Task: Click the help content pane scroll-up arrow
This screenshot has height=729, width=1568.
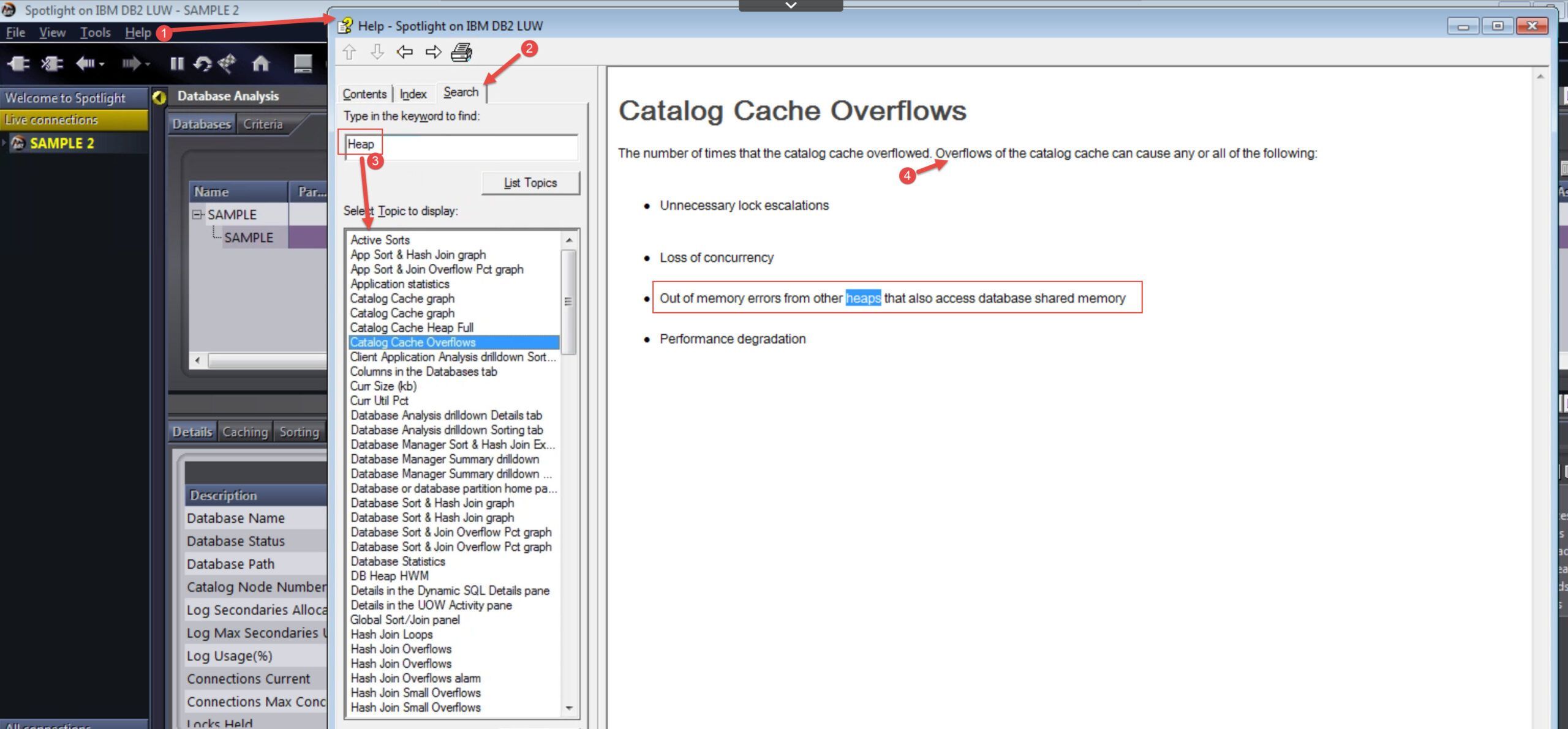Action: coord(1540,77)
